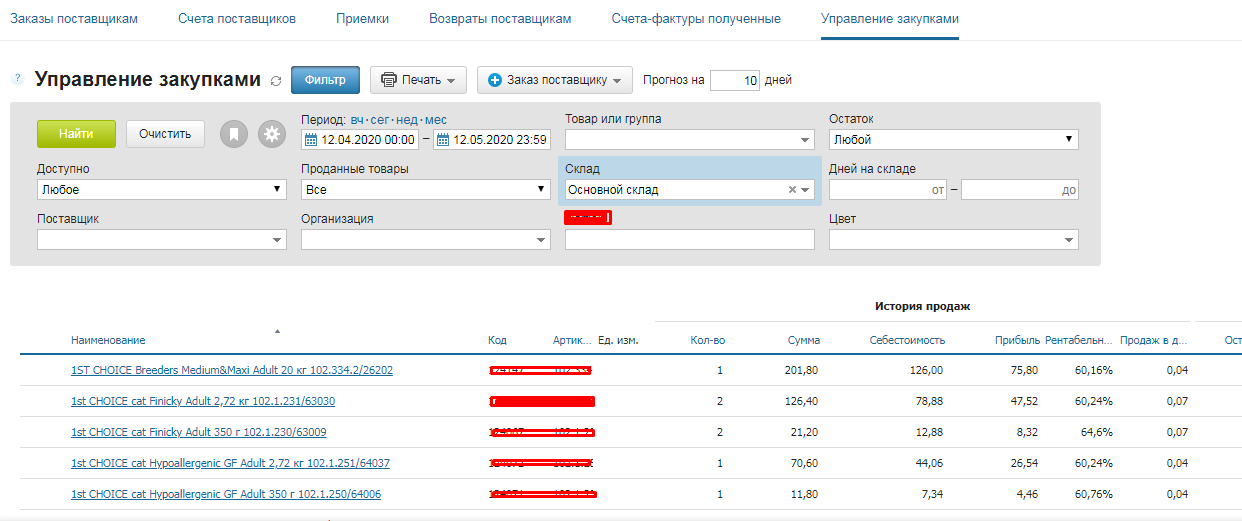Sort by the Себестоимость column header
The width and height of the screenshot is (1242, 521).
coord(907,341)
